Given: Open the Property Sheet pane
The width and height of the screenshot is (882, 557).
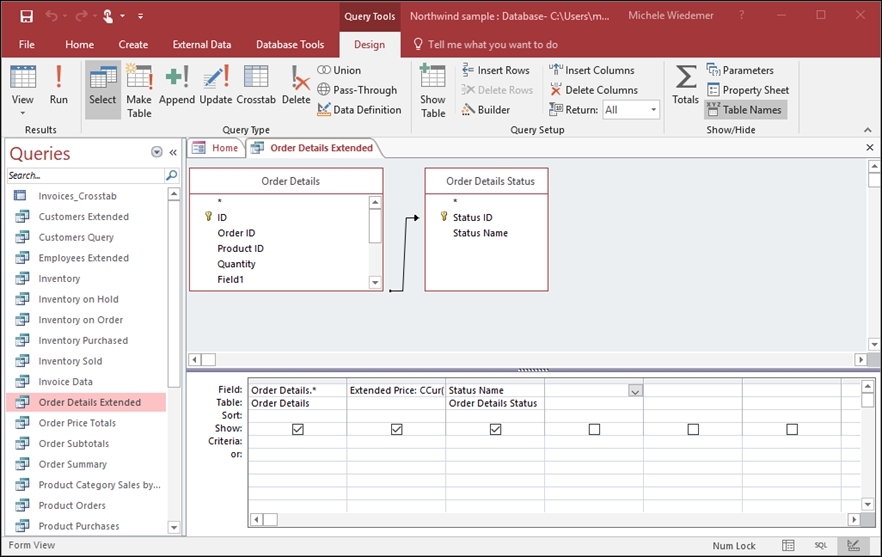Looking at the screenshot, I should pyautogui.click(x=748, y=90).
